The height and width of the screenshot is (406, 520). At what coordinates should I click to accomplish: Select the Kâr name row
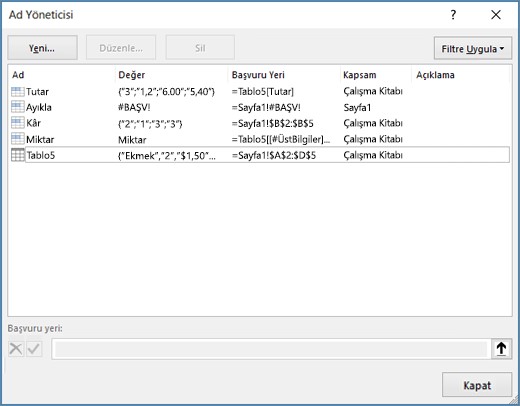[x=260, y=123]
